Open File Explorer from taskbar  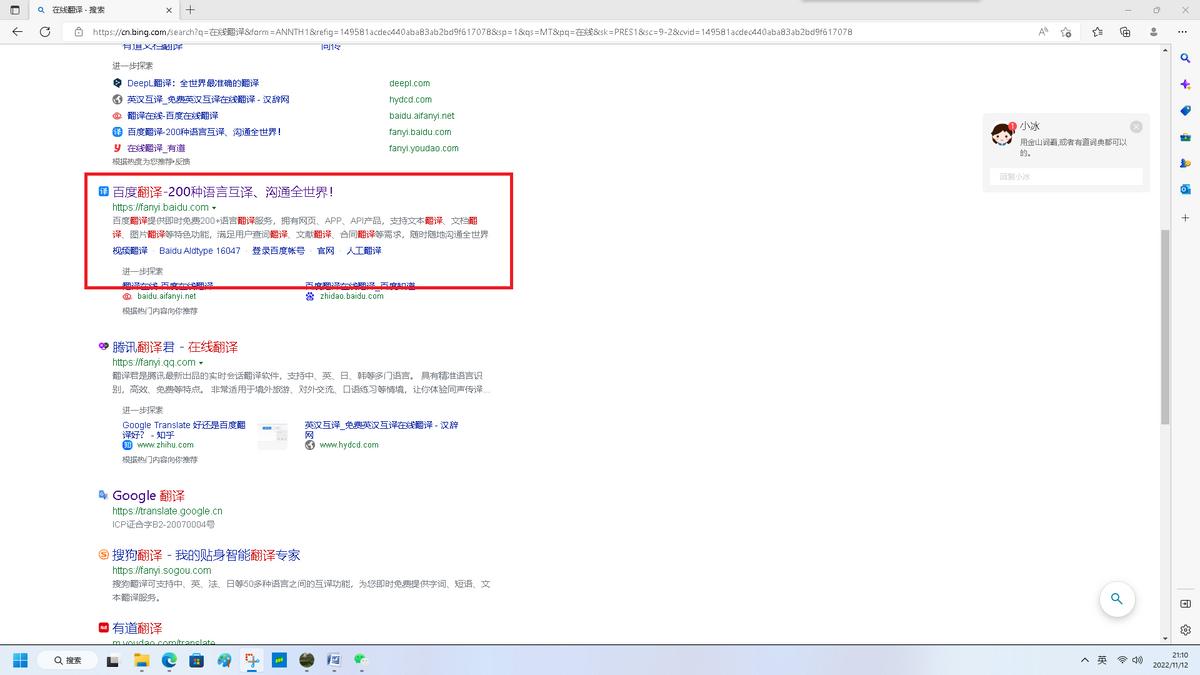point(141,660)
